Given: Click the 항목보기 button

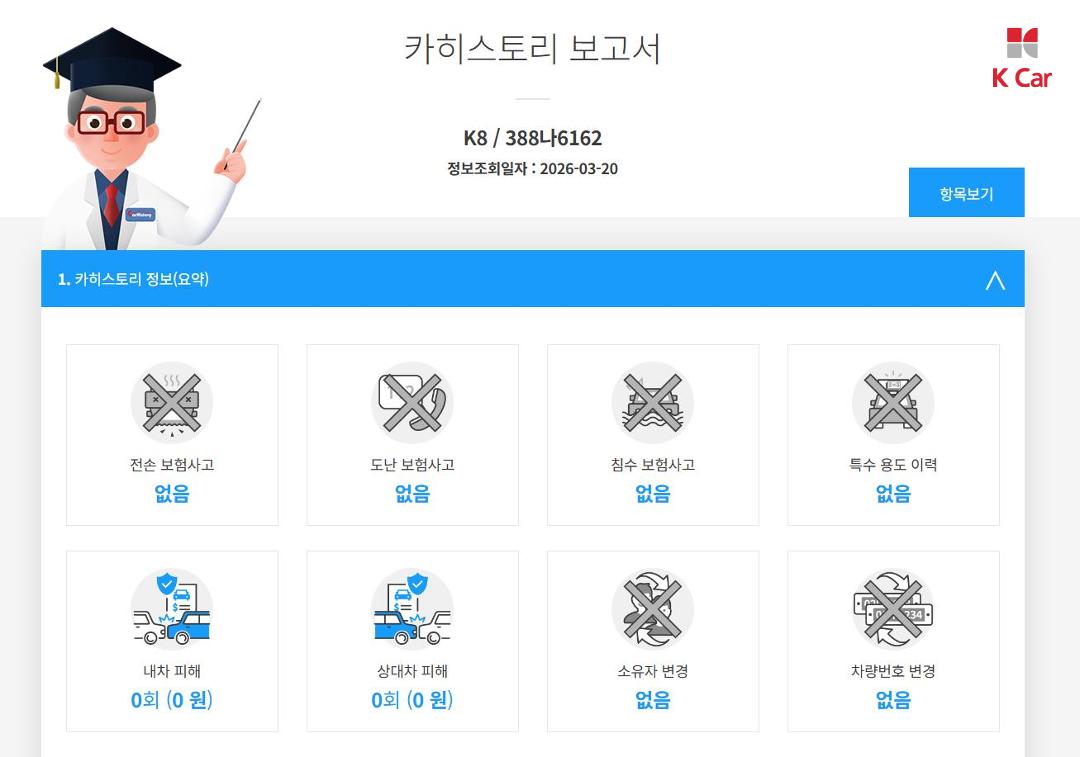Looking at the screenshot, I should pyautogui.click(x=966, y=192).
